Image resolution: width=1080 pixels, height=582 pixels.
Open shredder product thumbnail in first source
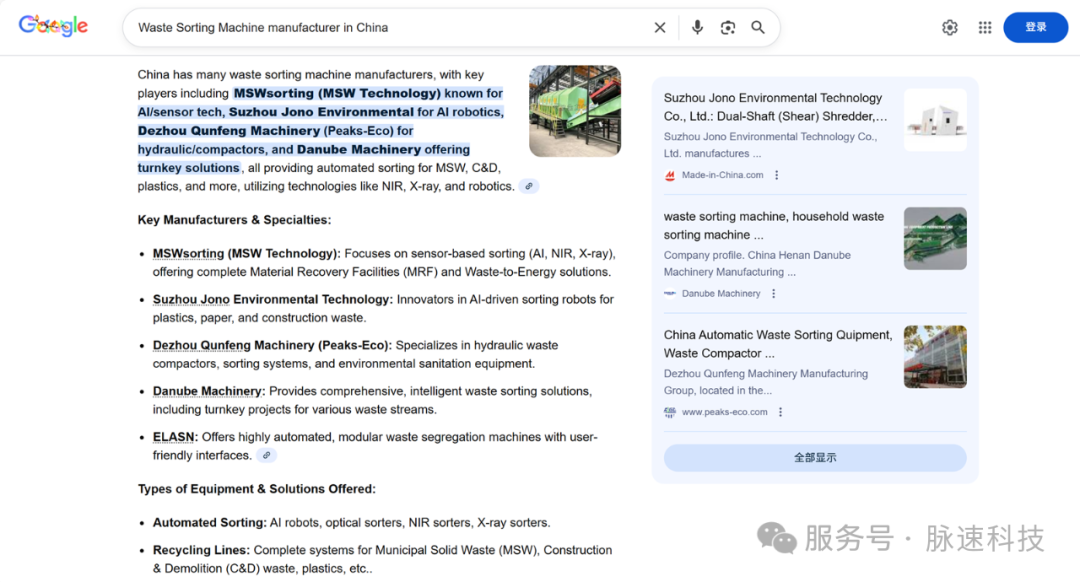coord(935,120)
